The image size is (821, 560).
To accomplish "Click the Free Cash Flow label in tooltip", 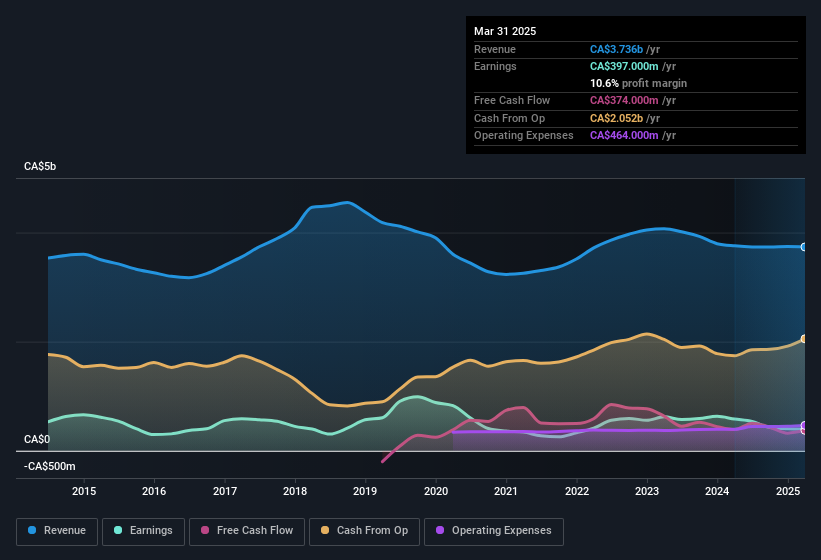I will point(512,100).
